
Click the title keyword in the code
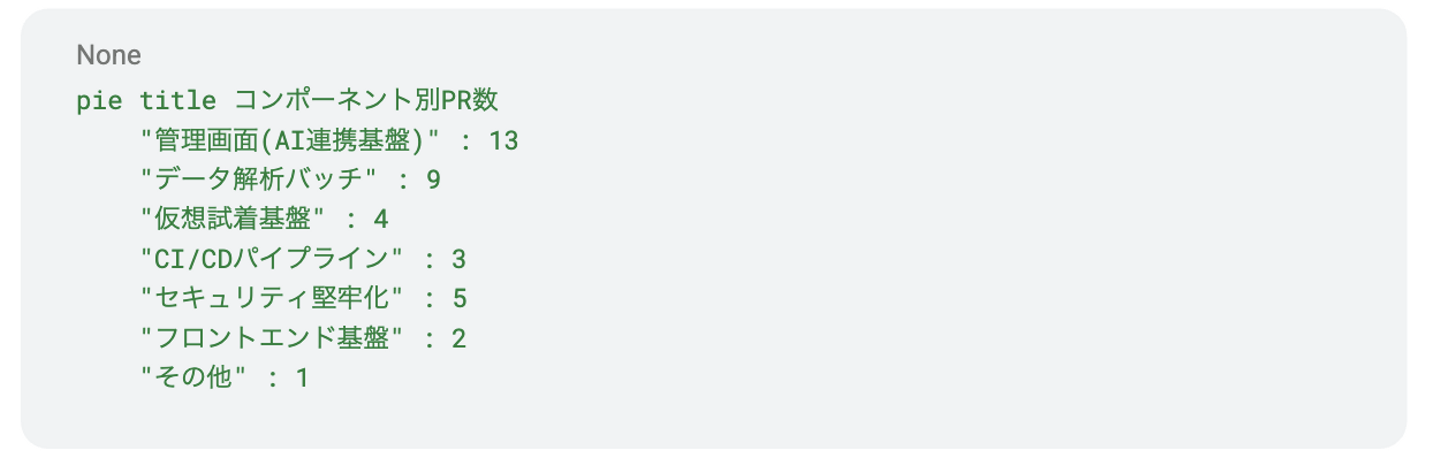coord(177,101)
